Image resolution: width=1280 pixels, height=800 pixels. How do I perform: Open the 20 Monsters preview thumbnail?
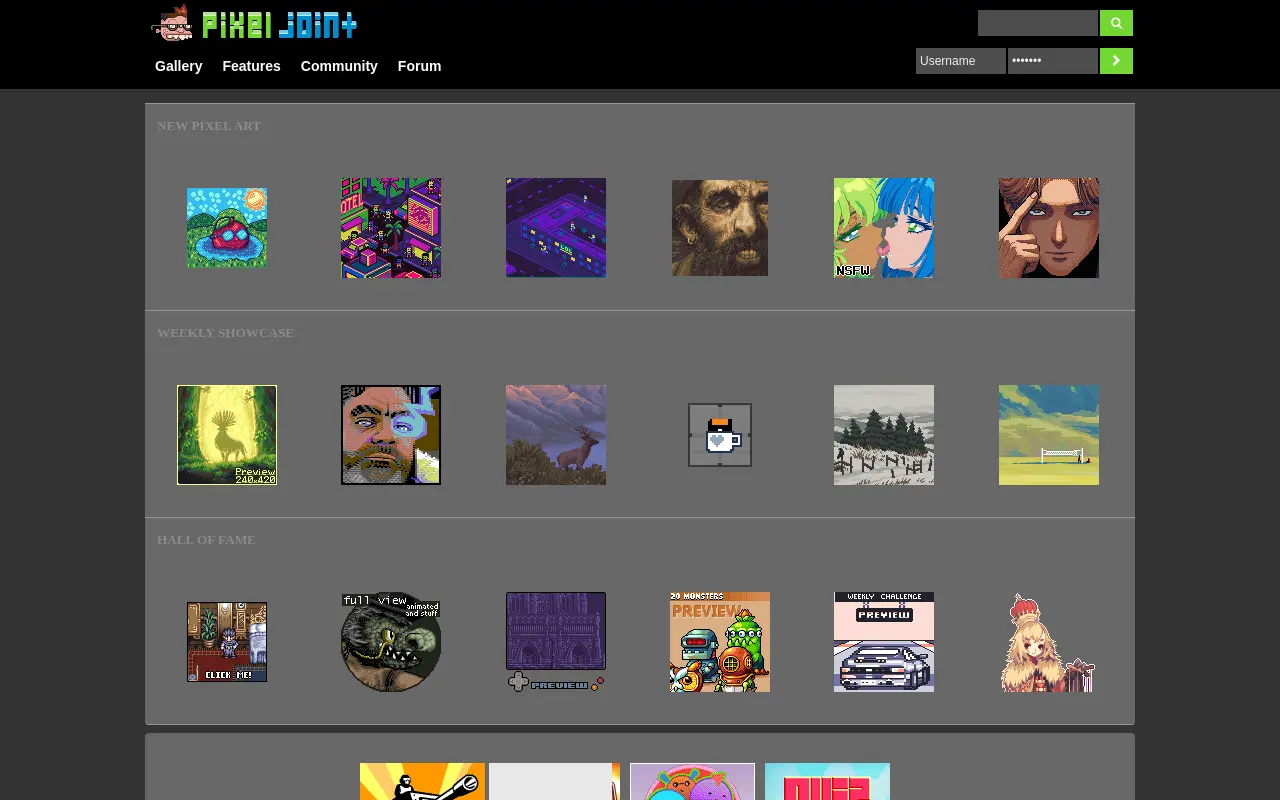720,642
